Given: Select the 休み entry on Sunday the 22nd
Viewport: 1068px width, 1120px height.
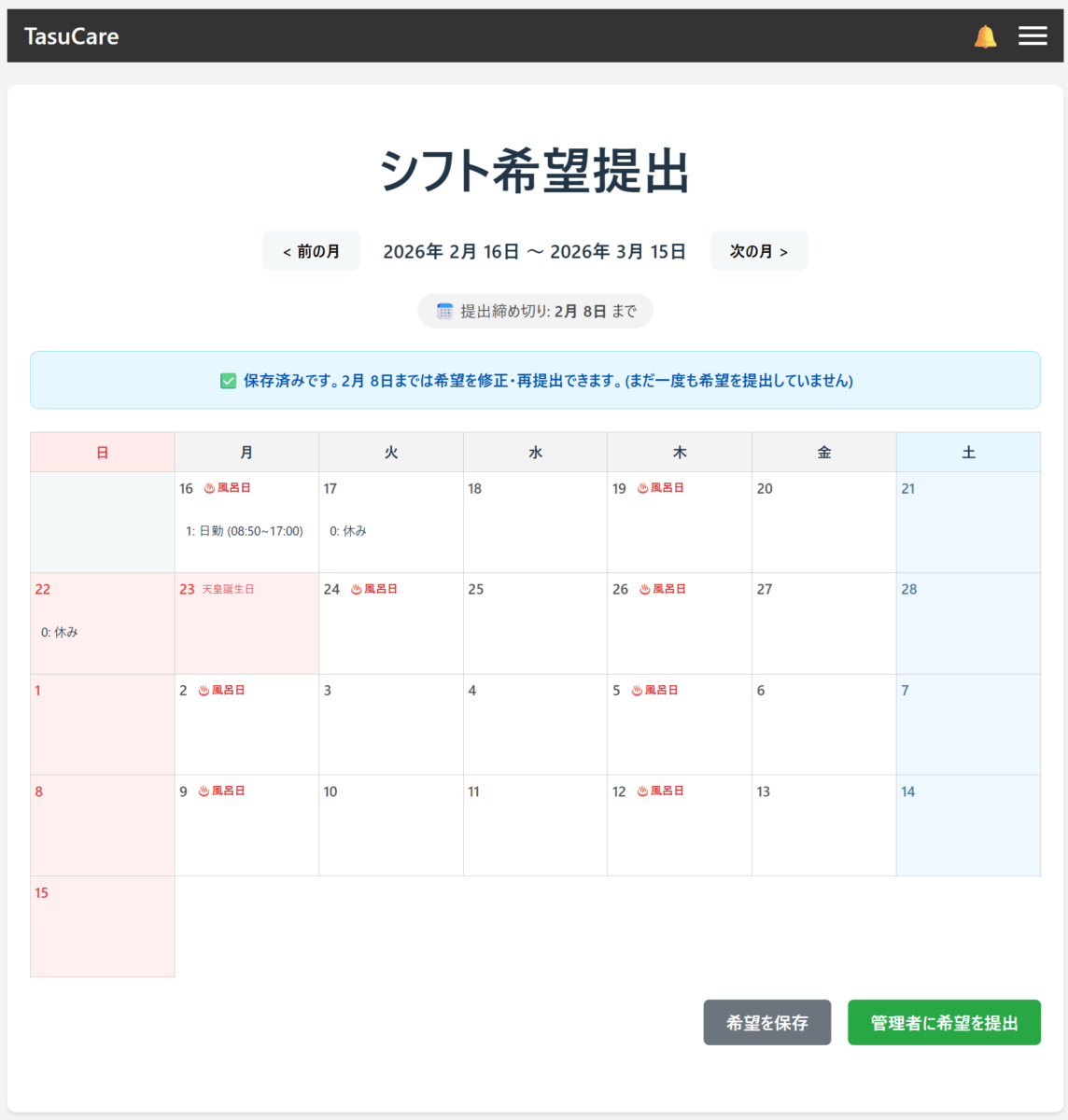Looking at the screenshot, I should [x=60, y=632].
